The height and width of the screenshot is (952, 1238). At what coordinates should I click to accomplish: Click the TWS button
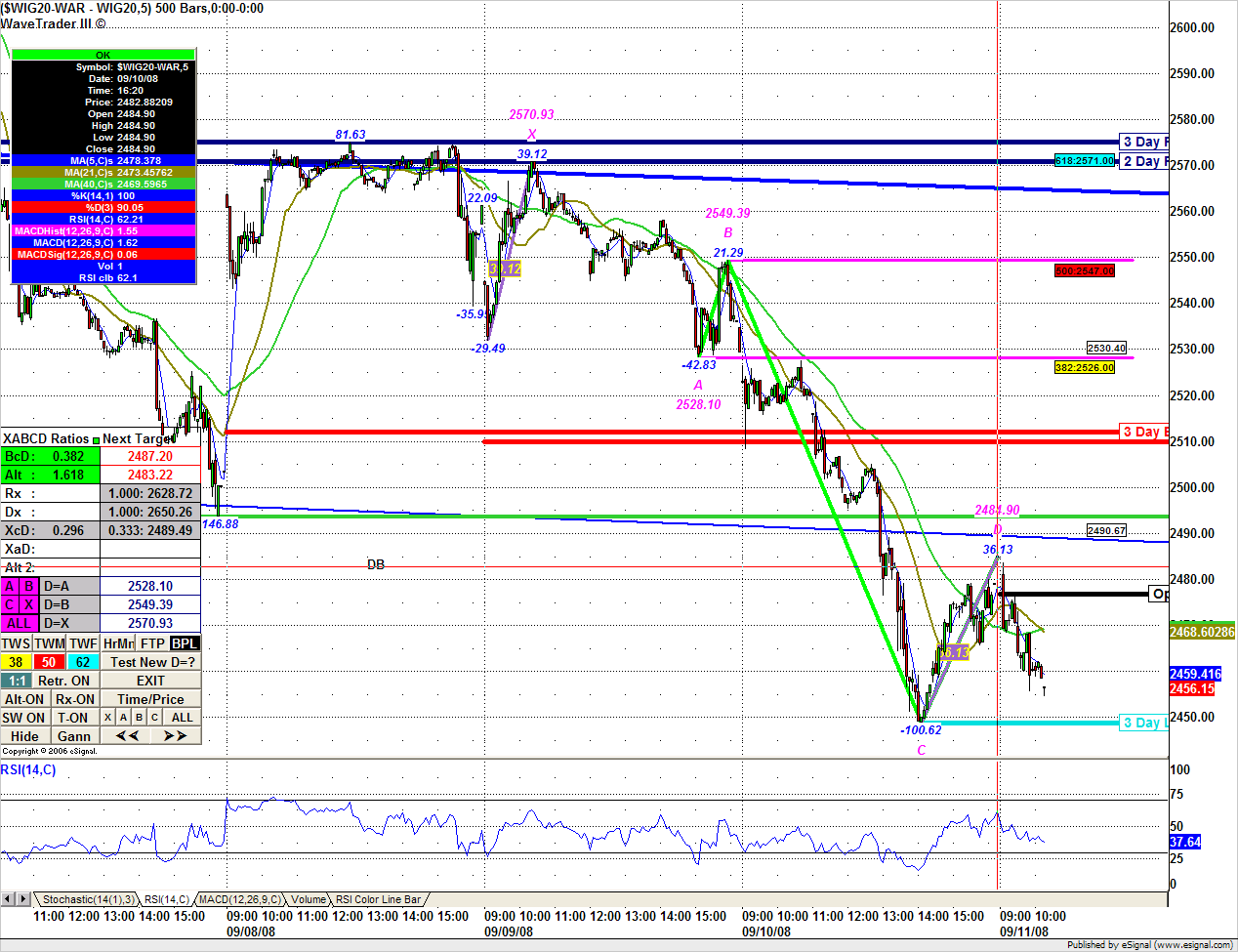point(16,643)
